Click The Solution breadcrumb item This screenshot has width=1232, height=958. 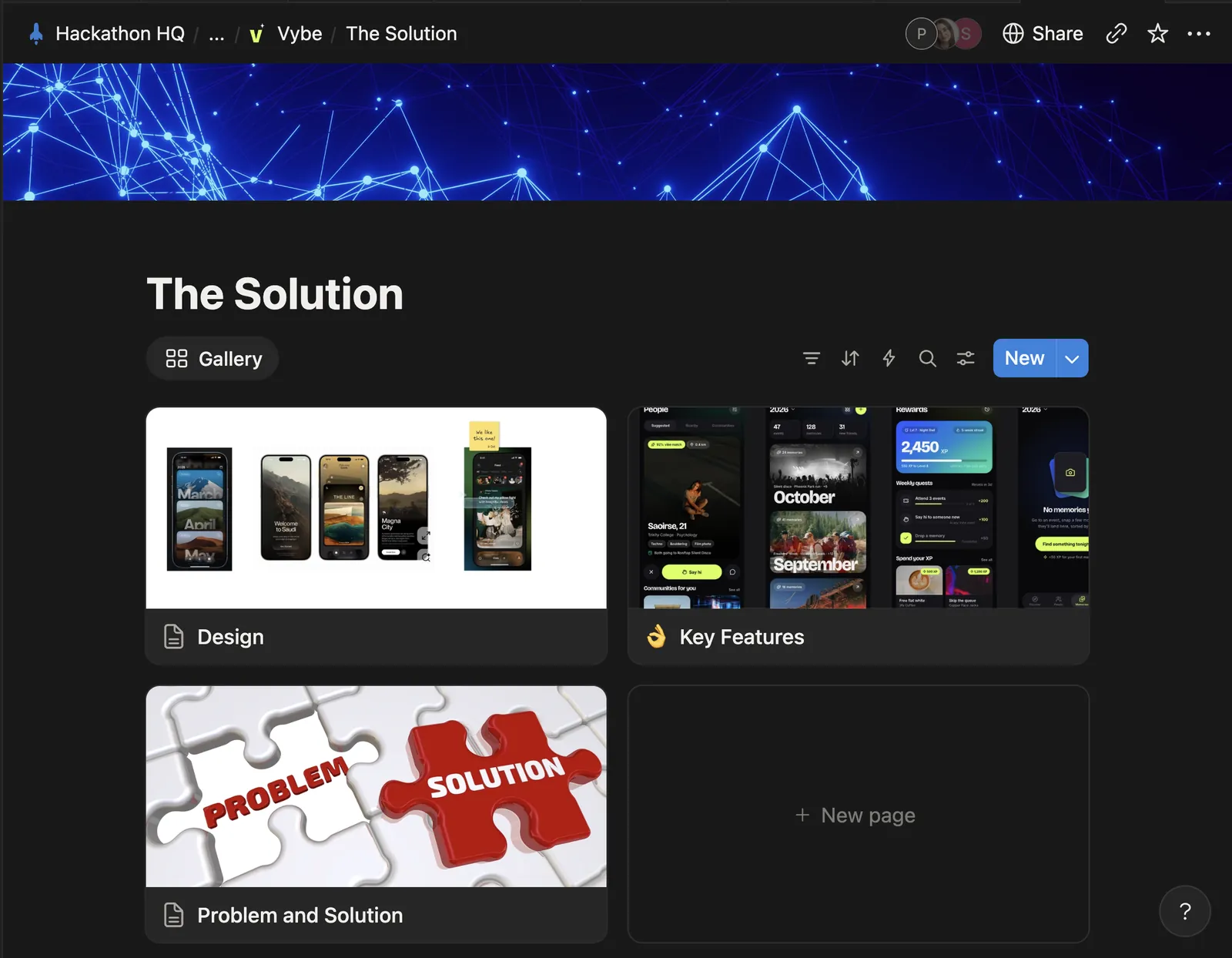point(401,34)
